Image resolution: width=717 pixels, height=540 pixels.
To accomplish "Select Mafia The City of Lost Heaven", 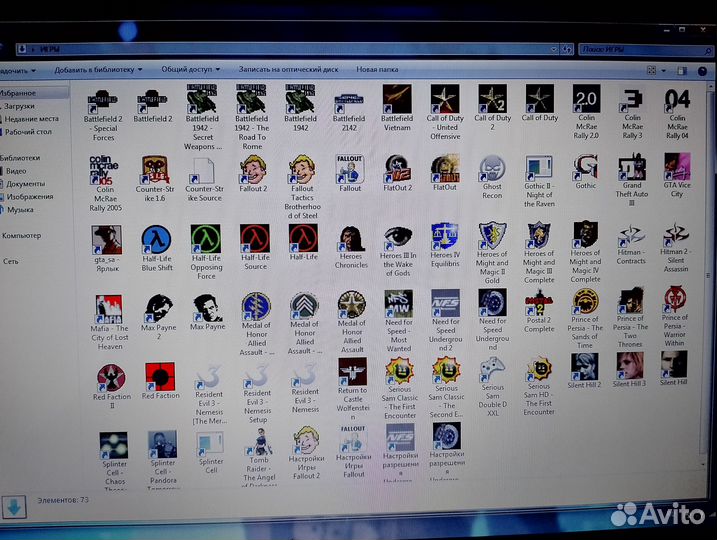I will pos(110,322).
